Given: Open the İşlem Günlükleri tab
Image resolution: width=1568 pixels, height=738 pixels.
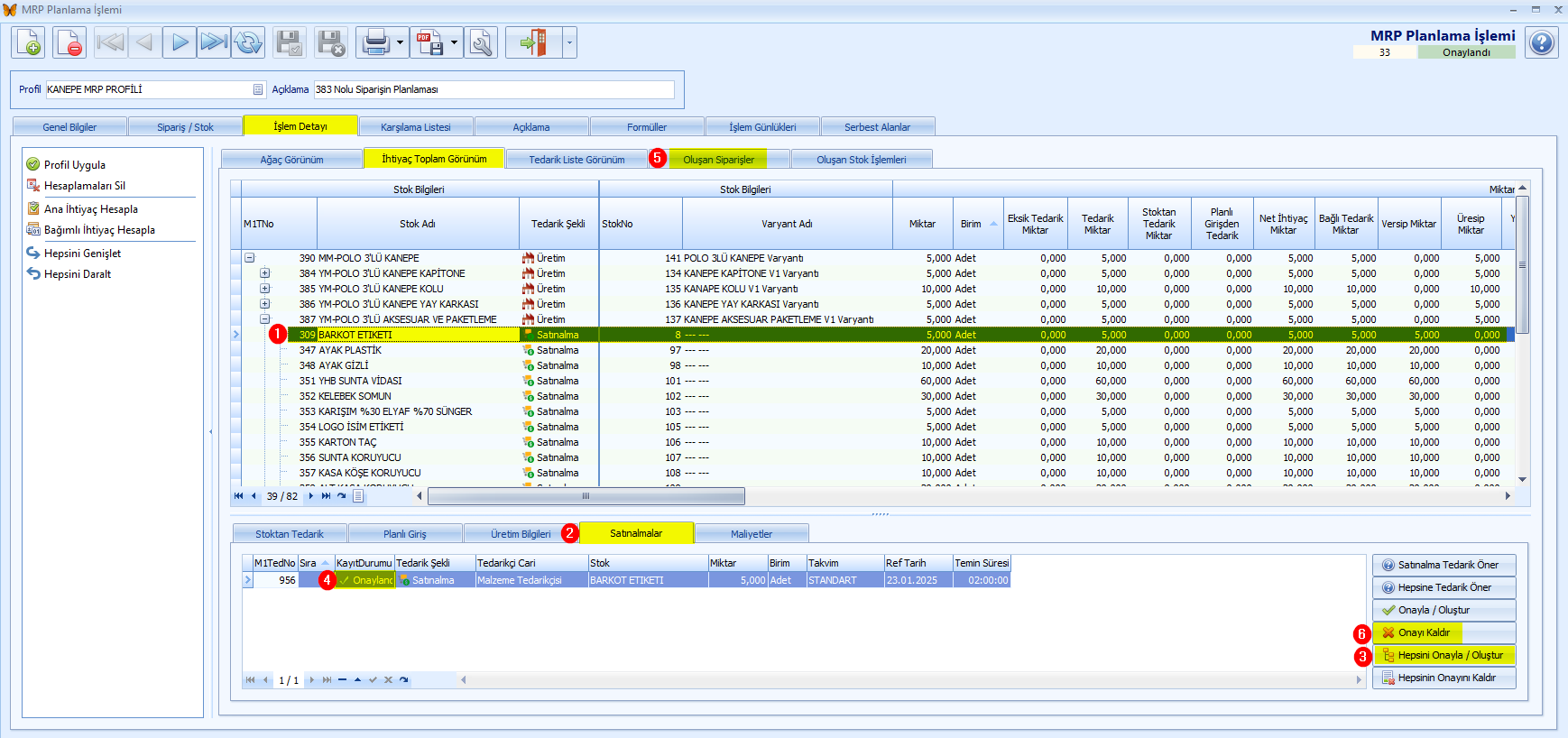Looking at the screenshot, I should pyautogui.click(x=762, y=127).
